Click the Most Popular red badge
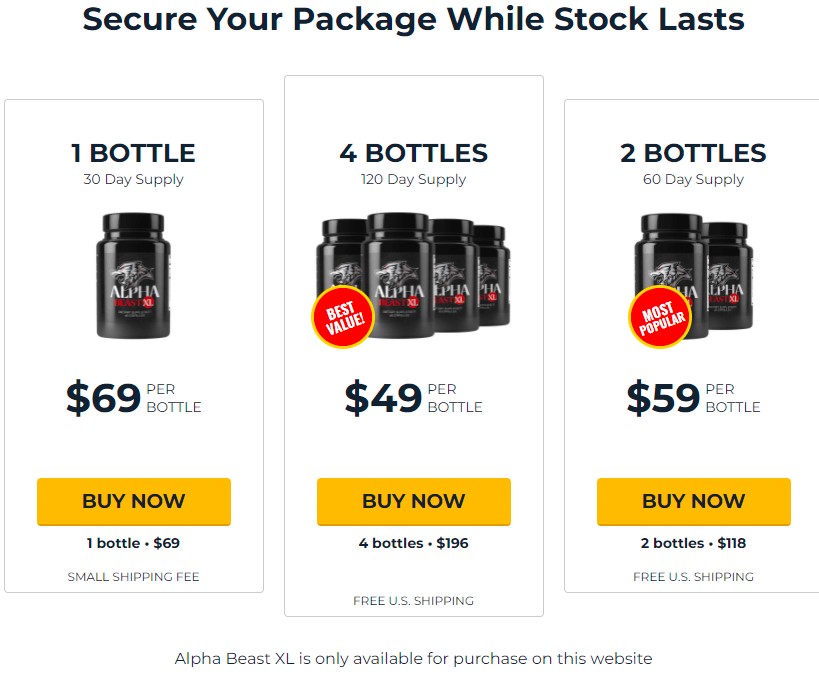Screen dimensions: 819x679 660,317
